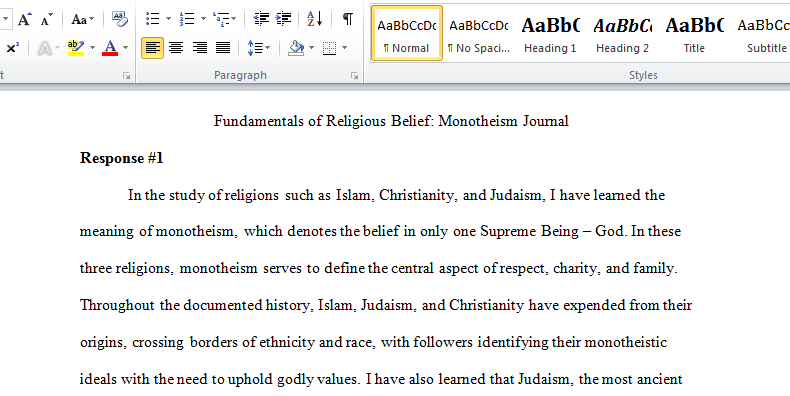This screenshot has width=790, height=396.
Task: Select the No Spacing style
Action: coord(479,33)
